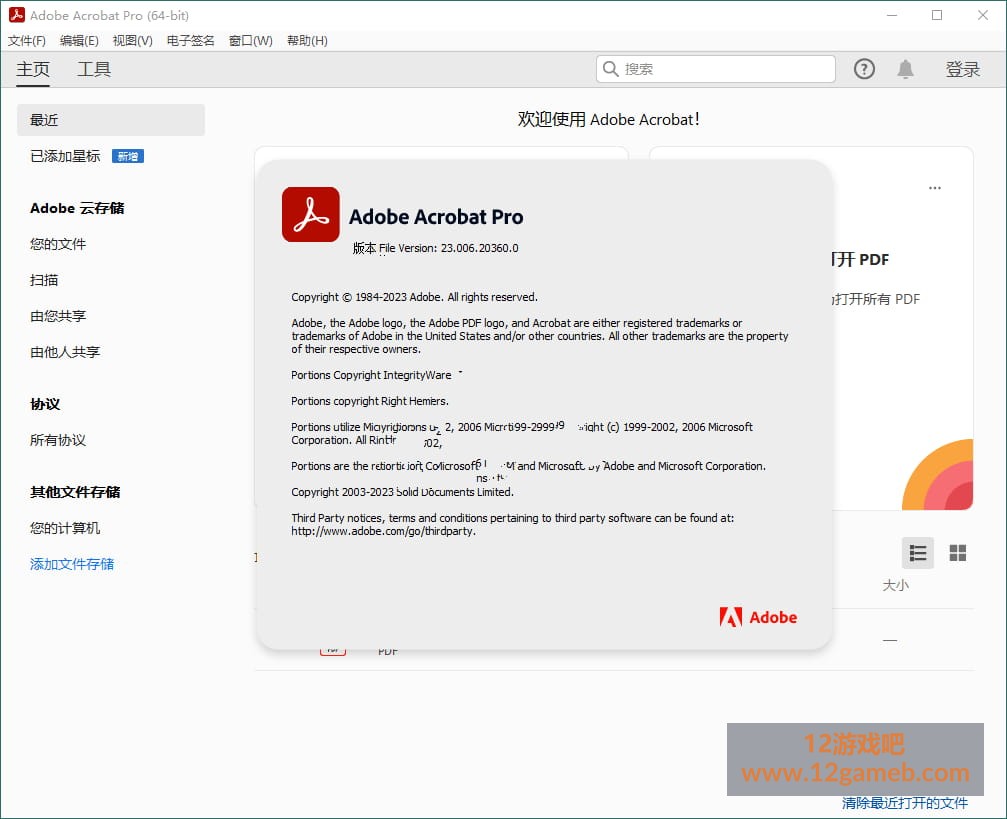Open 由他人共享 in the sidebar
This screenshot has width=1007, height=819.
(65, 352)
